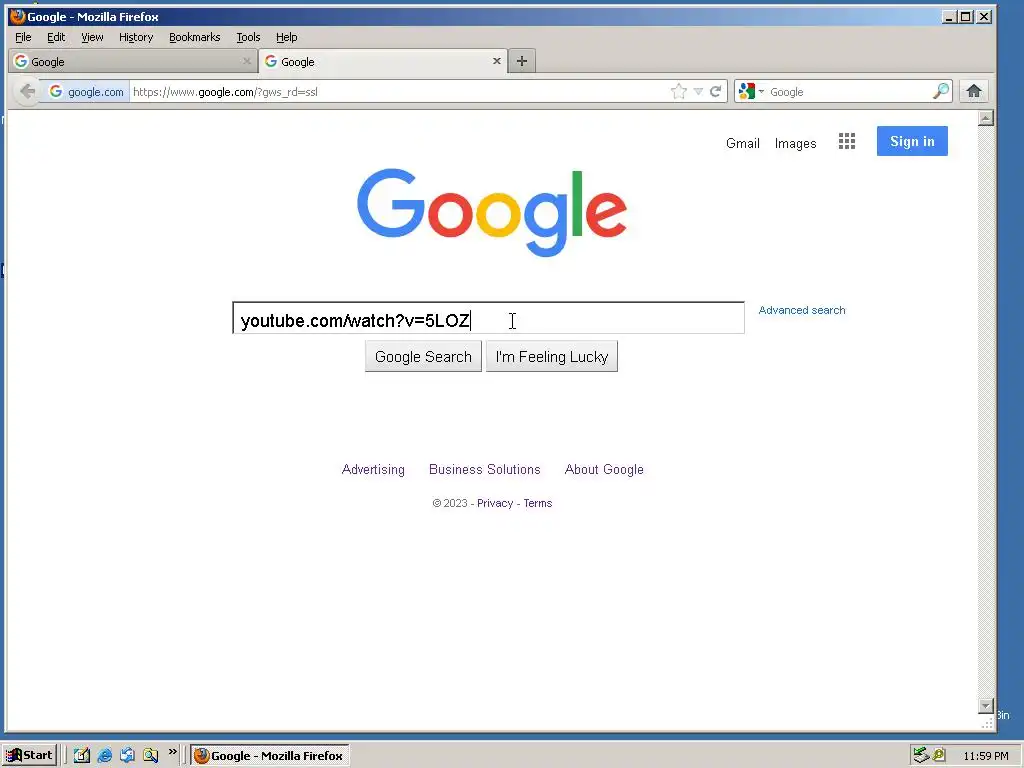Open the history dropdown arrow in URL bar
This screenshot has width=1024, height=768.
coord(698,91)
